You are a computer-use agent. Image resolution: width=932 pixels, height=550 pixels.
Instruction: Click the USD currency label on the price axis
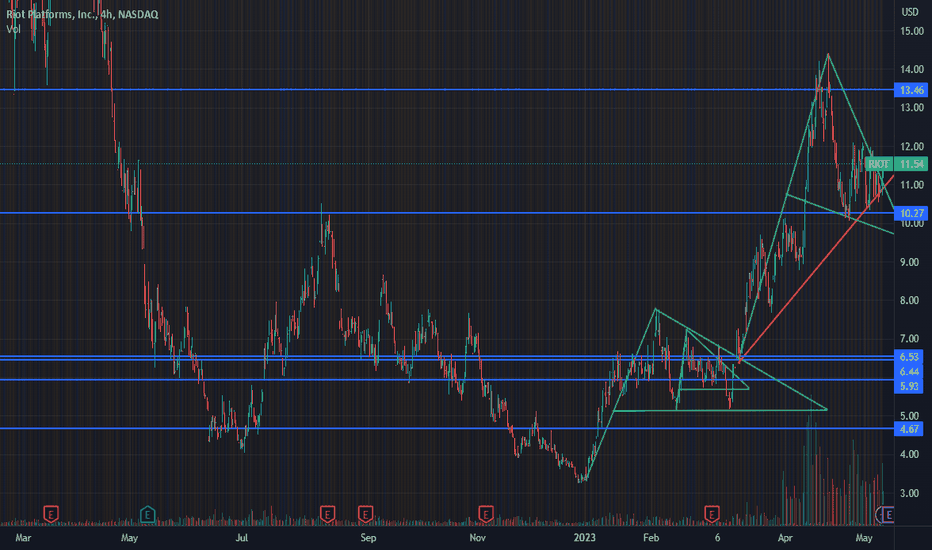point(909,12)
